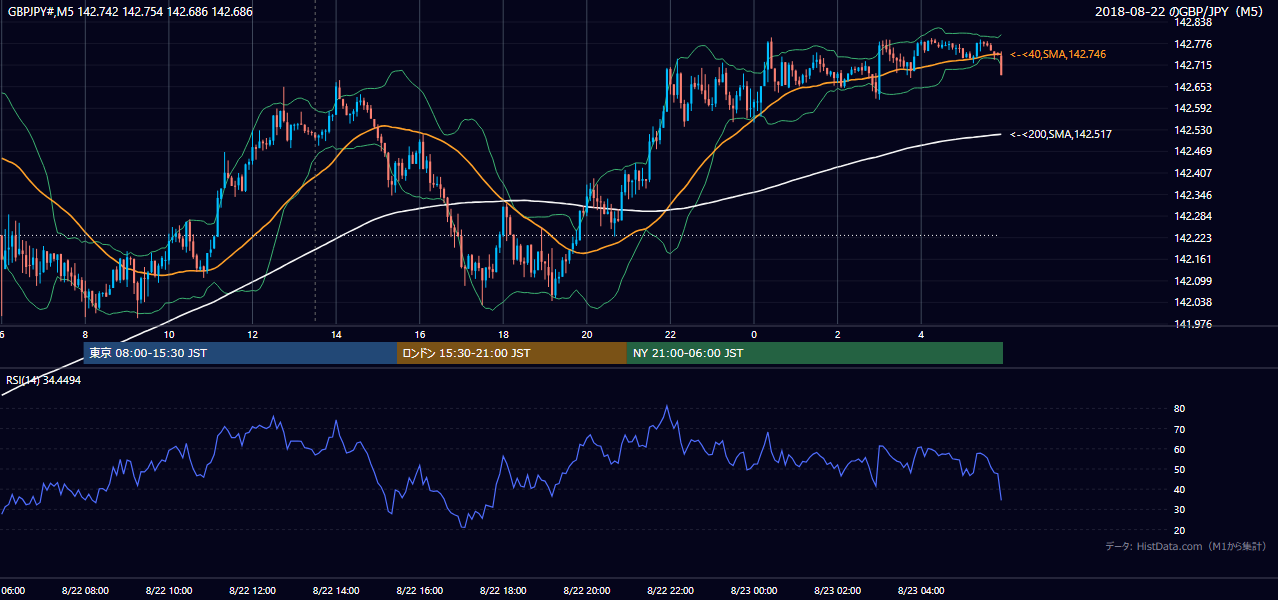The width and height of the screenshot is (1278, 600).
Task: Select the 2018-08-22 GBP/JPY (M5) chart title
Action: click(x=1180, y=11)
